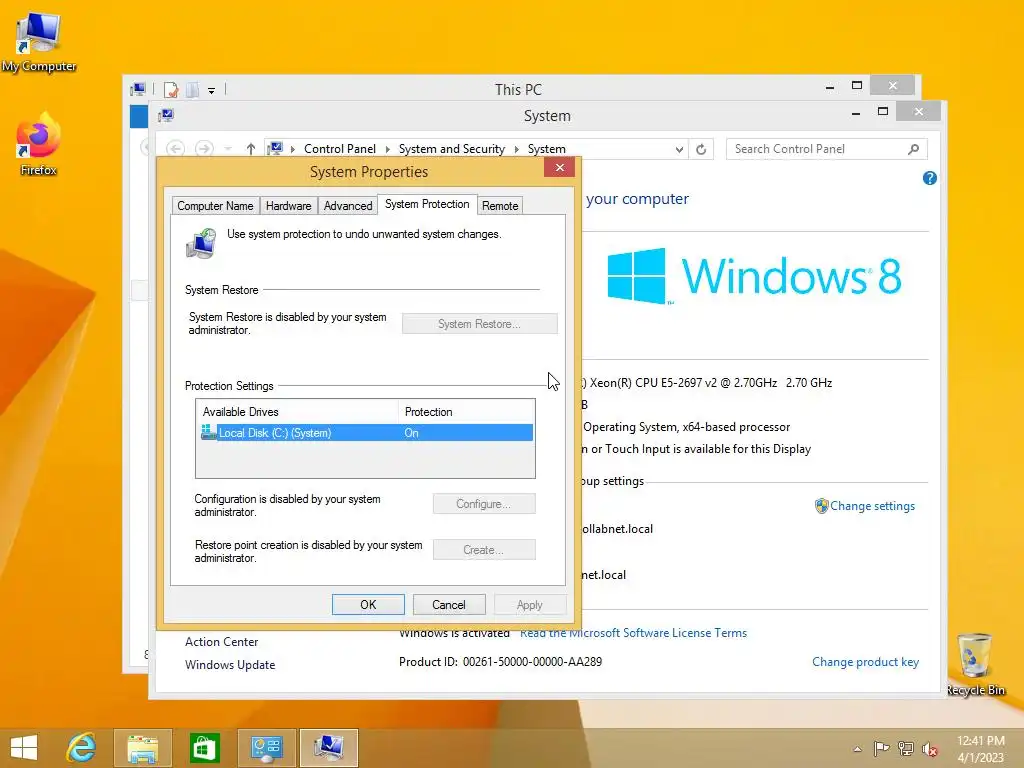Open the My Computer desktop shortcut
The image size is (1024, 768).
(39, 41)
